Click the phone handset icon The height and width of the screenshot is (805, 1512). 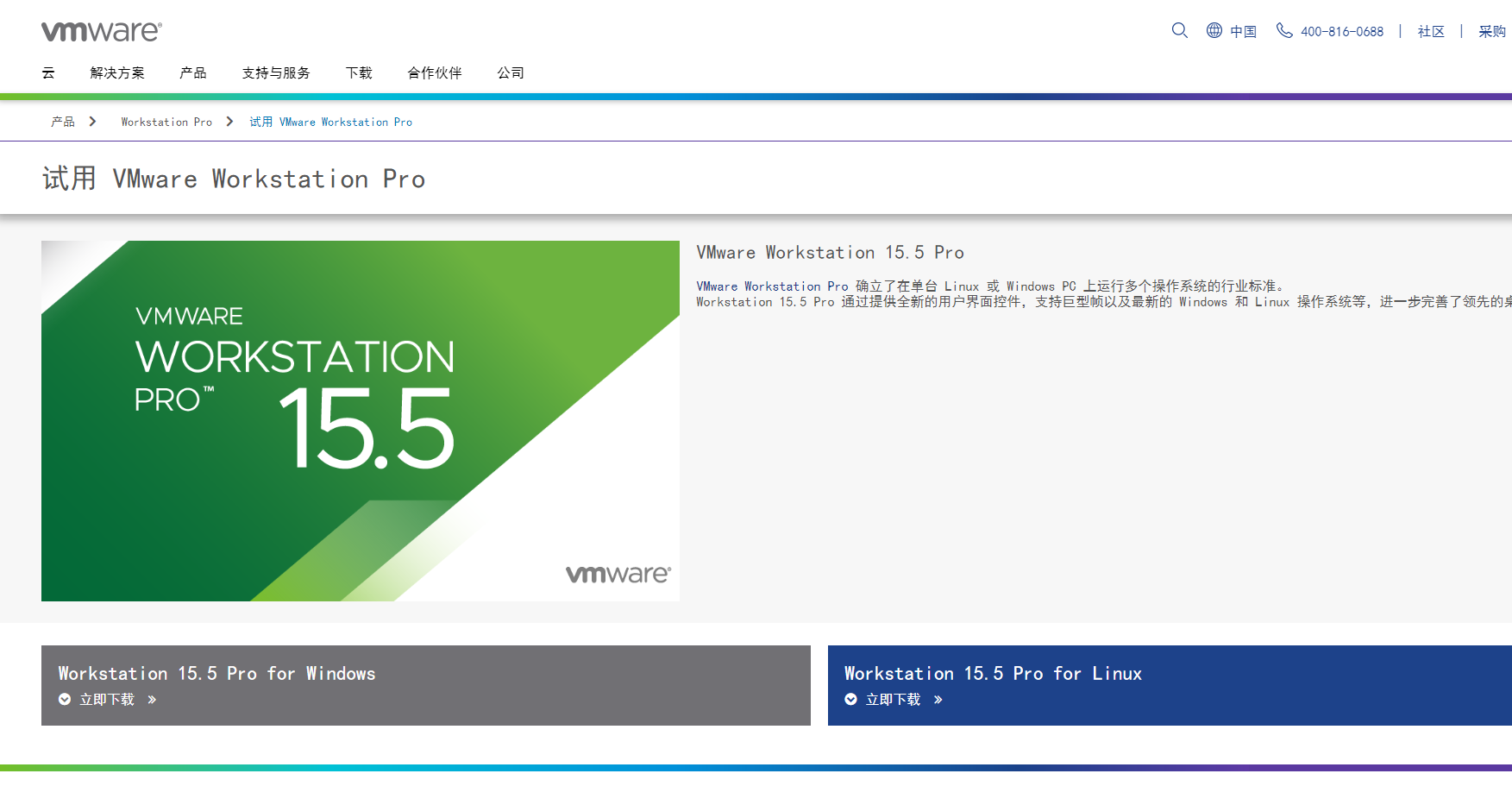click(1284, 30)
